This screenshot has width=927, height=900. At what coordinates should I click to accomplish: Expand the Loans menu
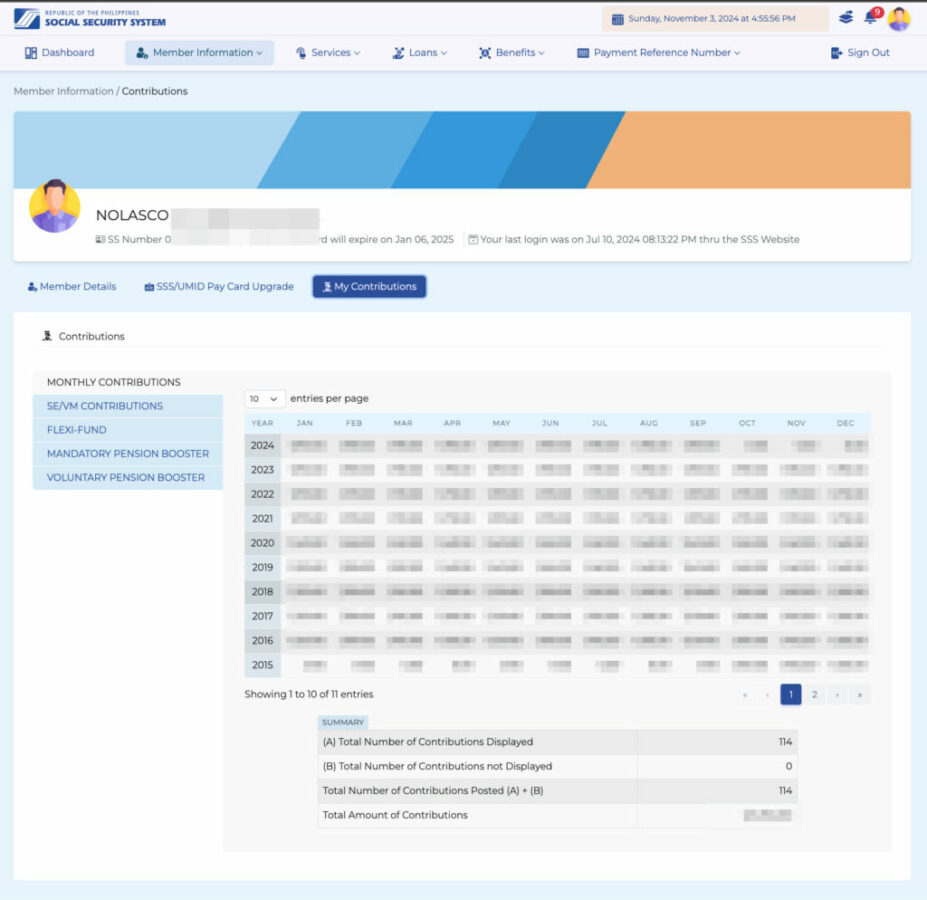click(420, 53)
